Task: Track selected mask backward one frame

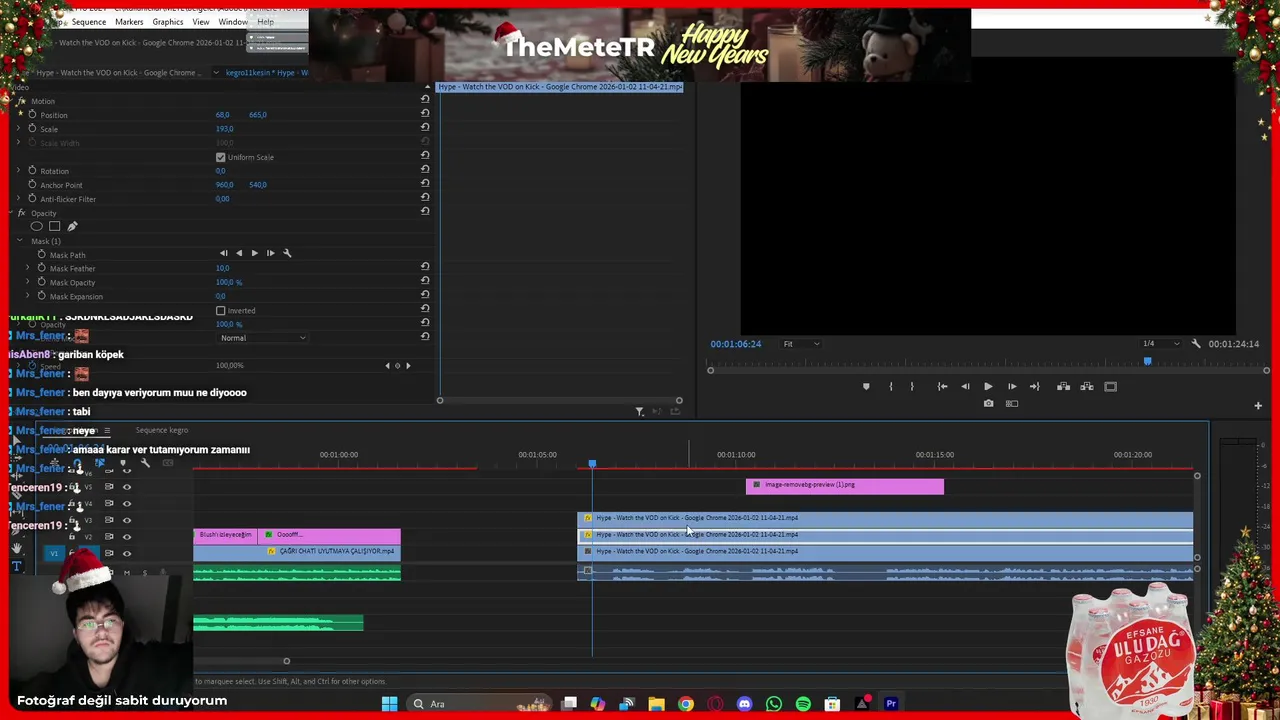Action: (x=223, y=253)
